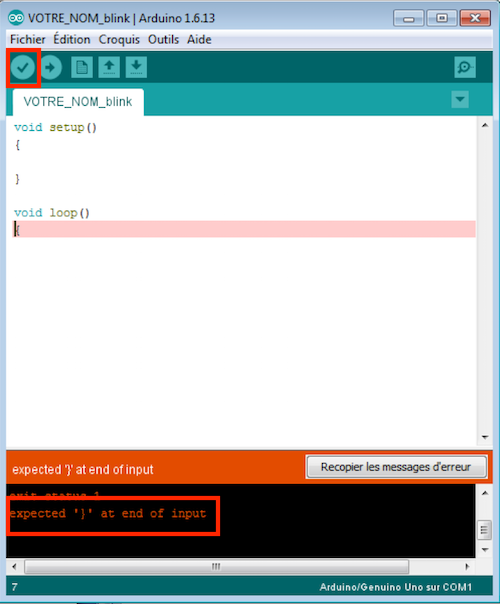Click the console horizontal scrollbar thumb
The image size is (500, 604).
(216, 567)
